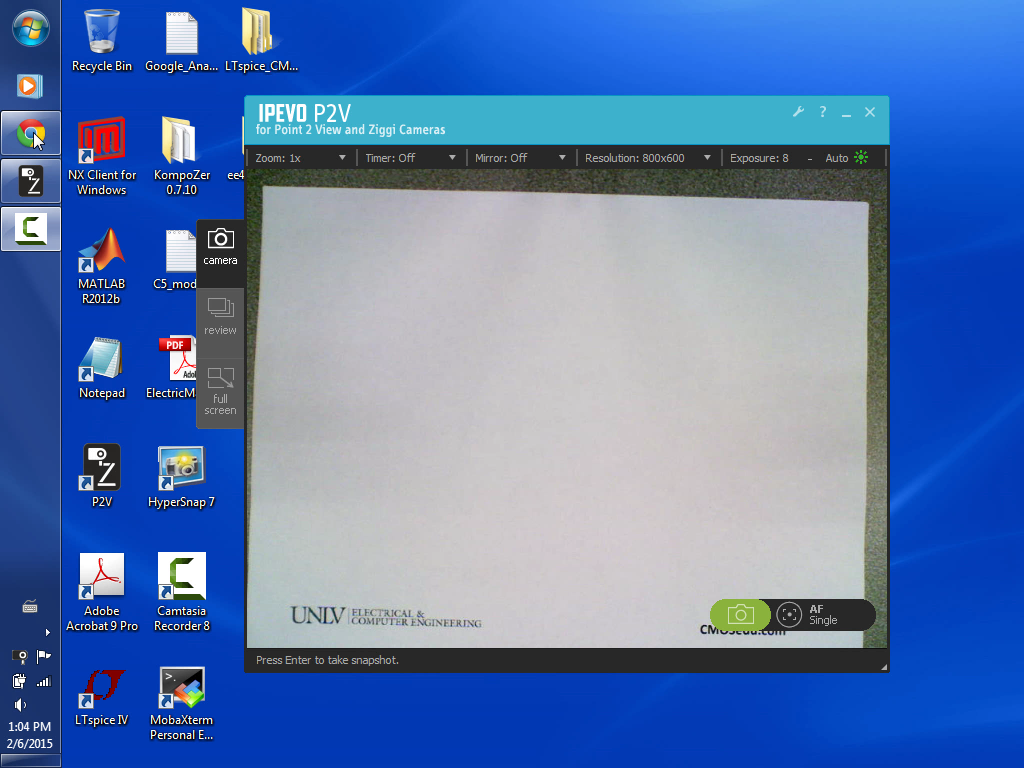Open Google Chrome in taskbar
The image size is (1024, 768).
[31, 133]
